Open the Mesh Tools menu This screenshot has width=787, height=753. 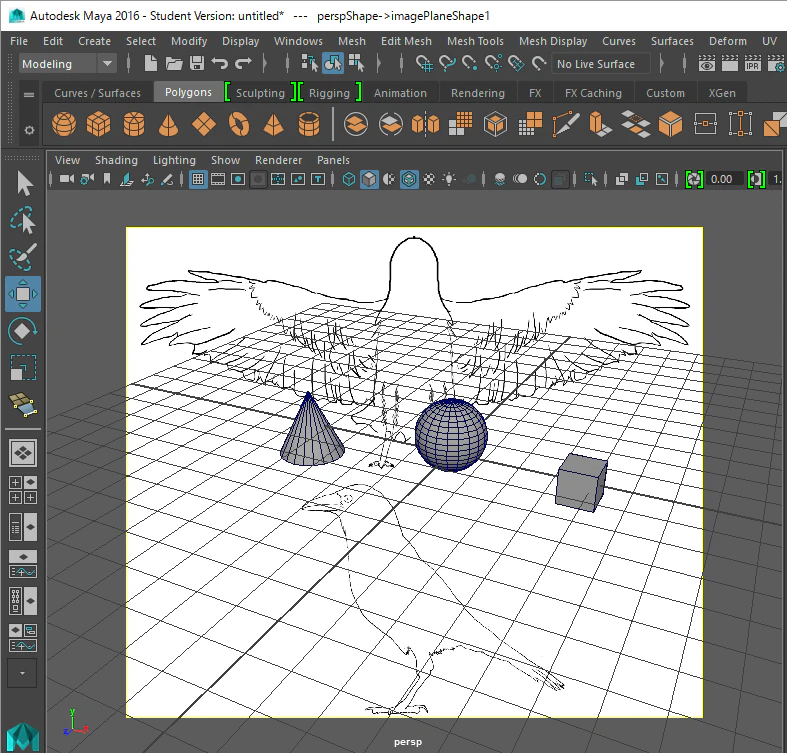(475, 41)
